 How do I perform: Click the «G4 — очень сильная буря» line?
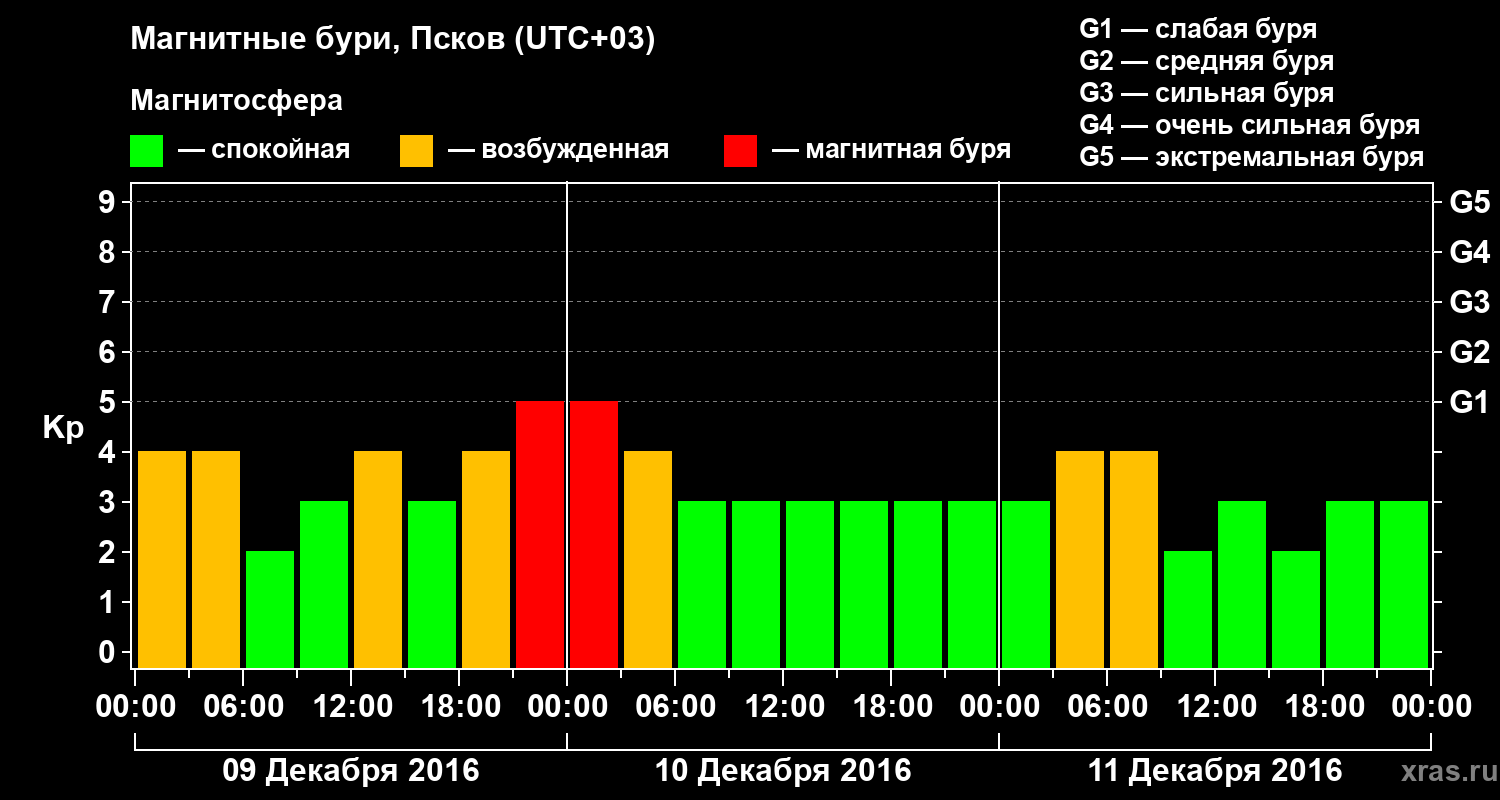click(1250, 125)
